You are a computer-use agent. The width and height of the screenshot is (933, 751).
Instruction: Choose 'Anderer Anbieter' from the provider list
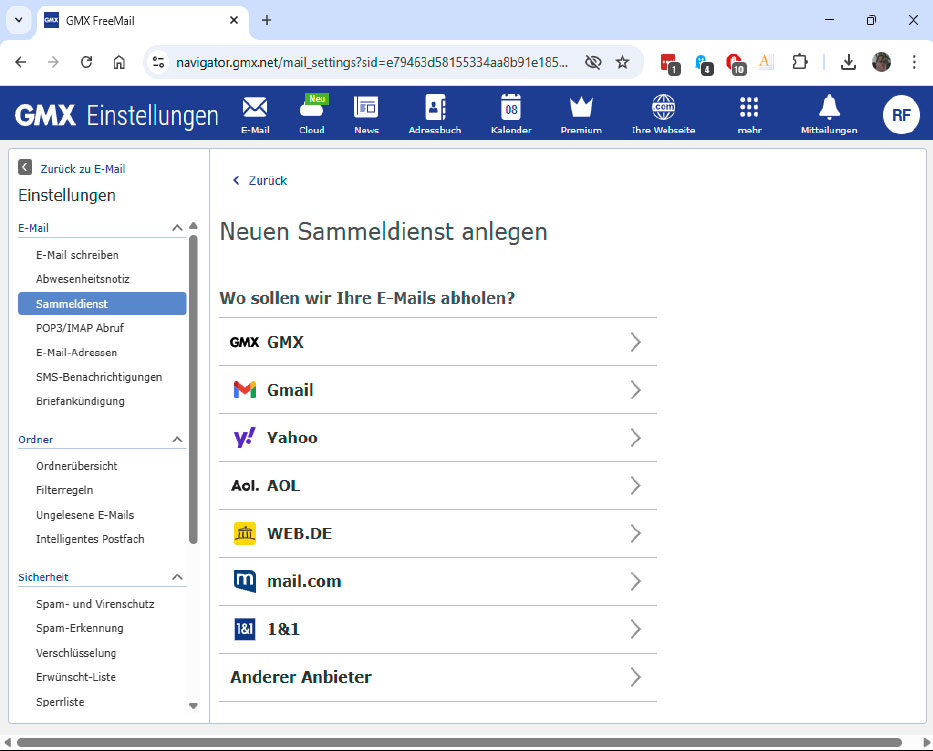coord(437,677)
